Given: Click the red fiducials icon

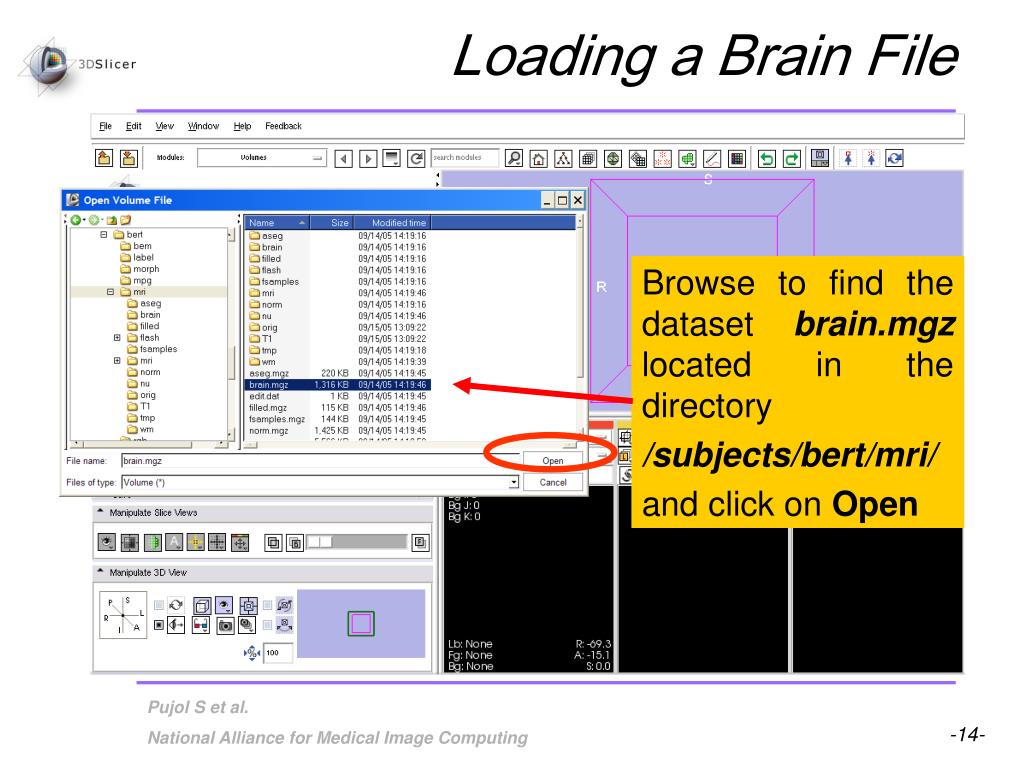Looking at the screenshot, I should tap(662, 159).
